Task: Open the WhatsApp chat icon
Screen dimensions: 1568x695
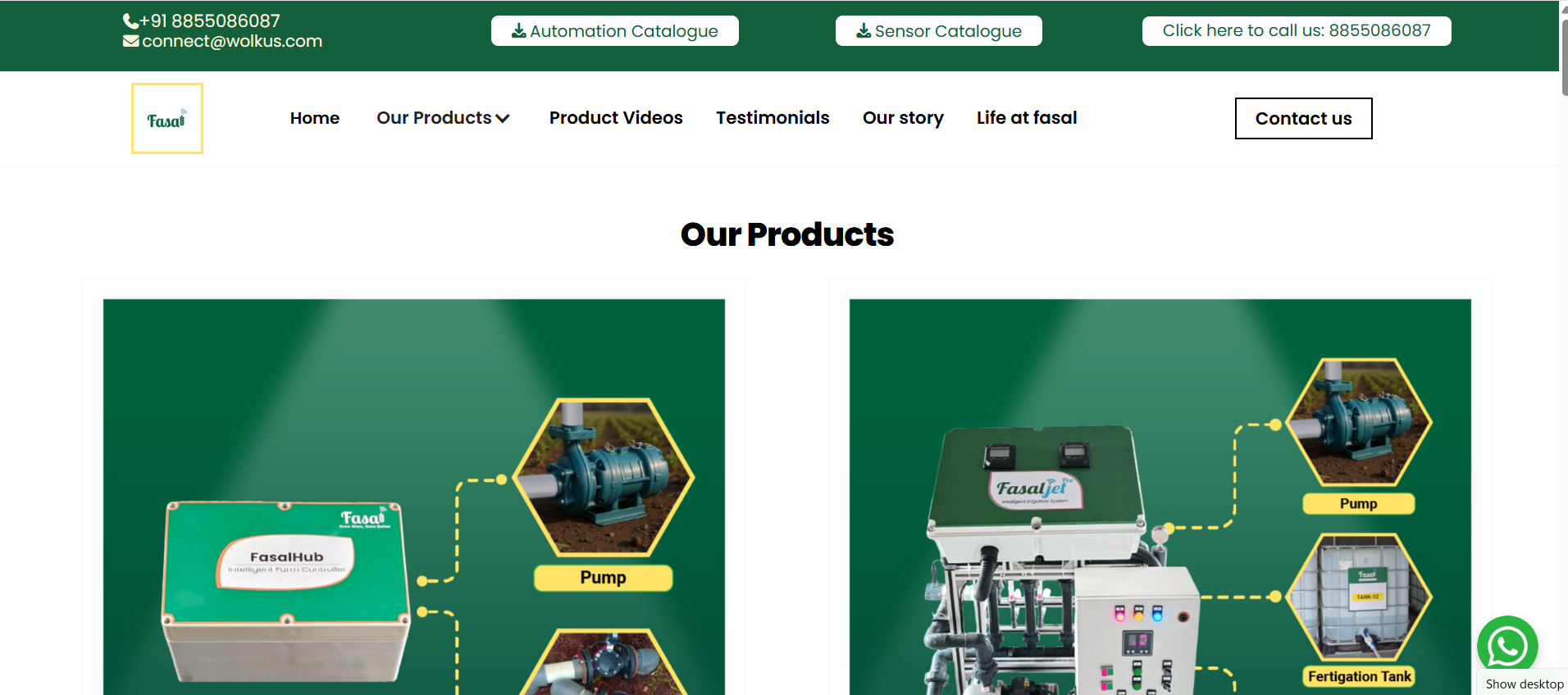Action: [x=1507, y=646]
